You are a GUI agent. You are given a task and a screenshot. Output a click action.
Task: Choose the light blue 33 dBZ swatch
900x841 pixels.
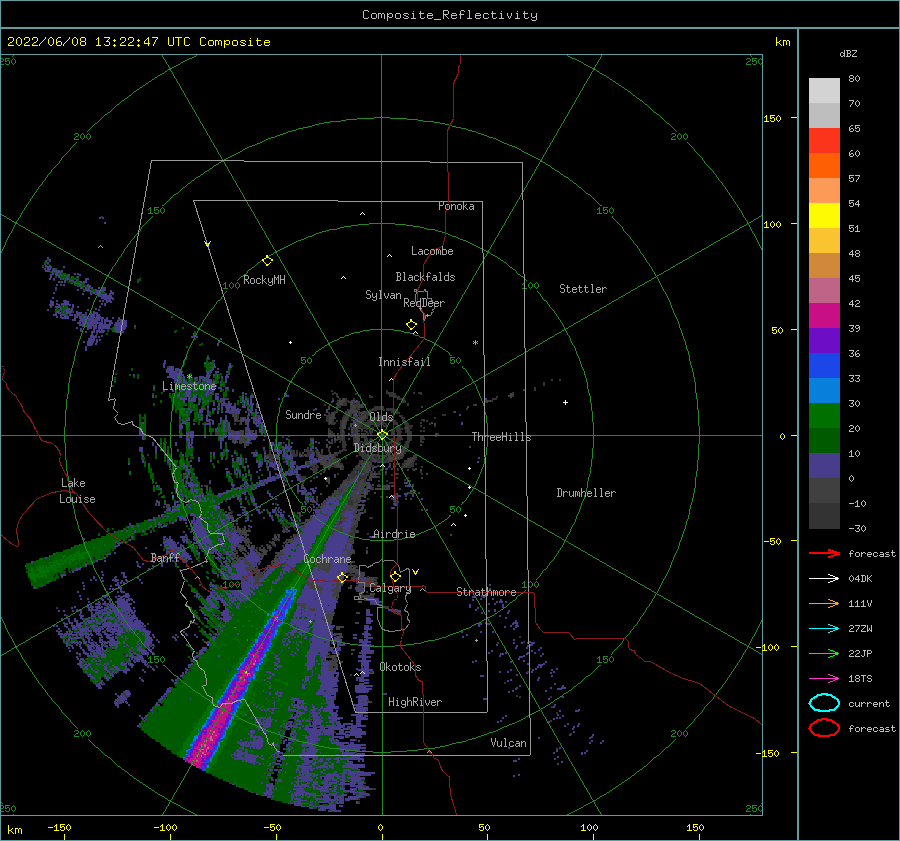824,391
